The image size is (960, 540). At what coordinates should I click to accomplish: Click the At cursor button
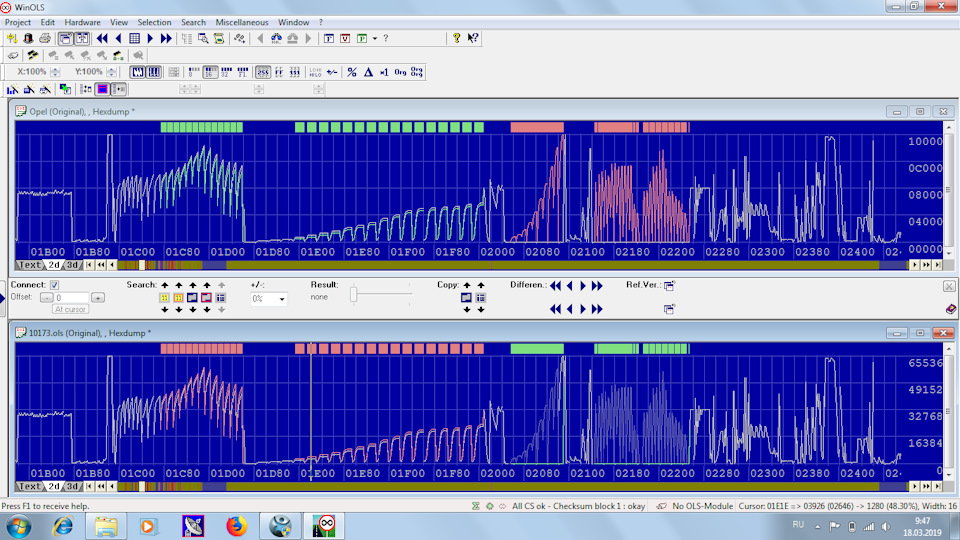72,310
